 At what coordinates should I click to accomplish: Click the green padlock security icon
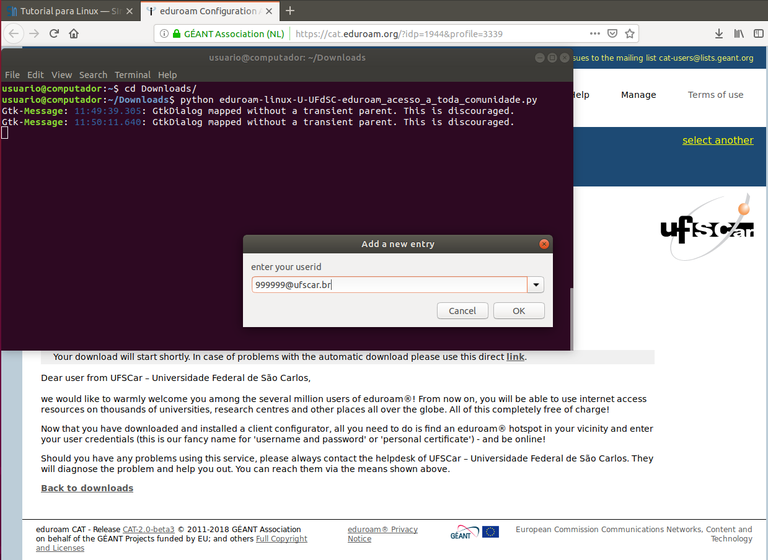[x=177, y=33]
